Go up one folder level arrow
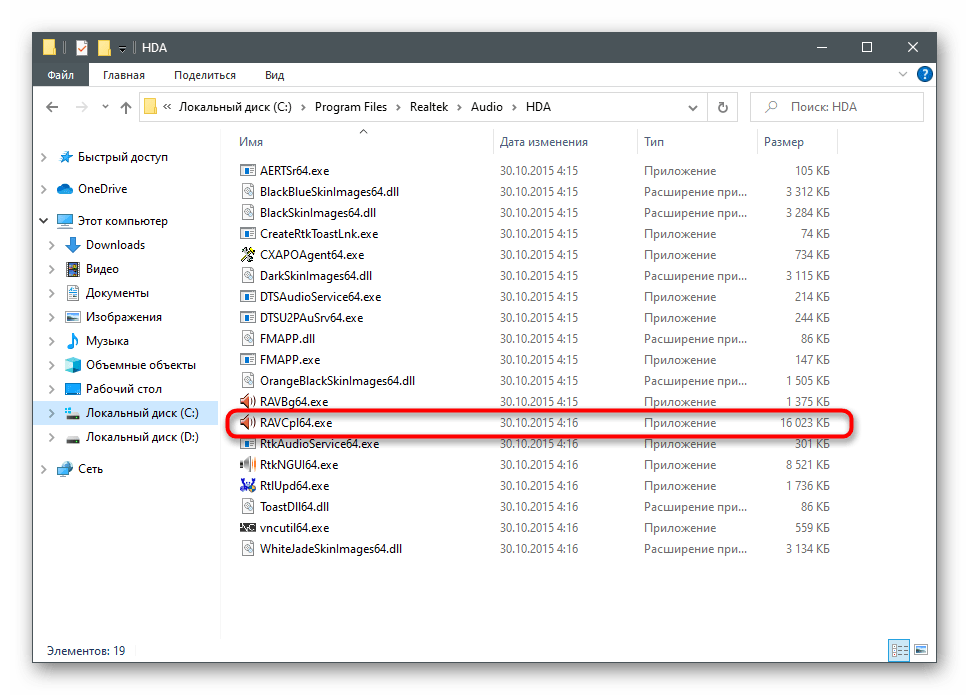Viewport: 969px width, 695px height. (126, 107)
